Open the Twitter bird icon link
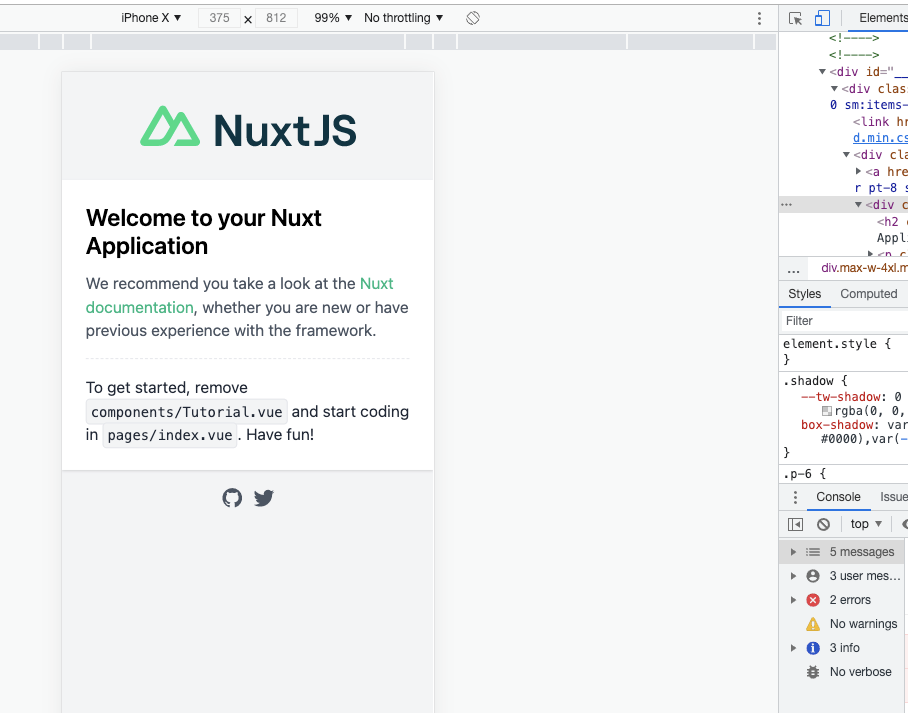 (263, 498)
